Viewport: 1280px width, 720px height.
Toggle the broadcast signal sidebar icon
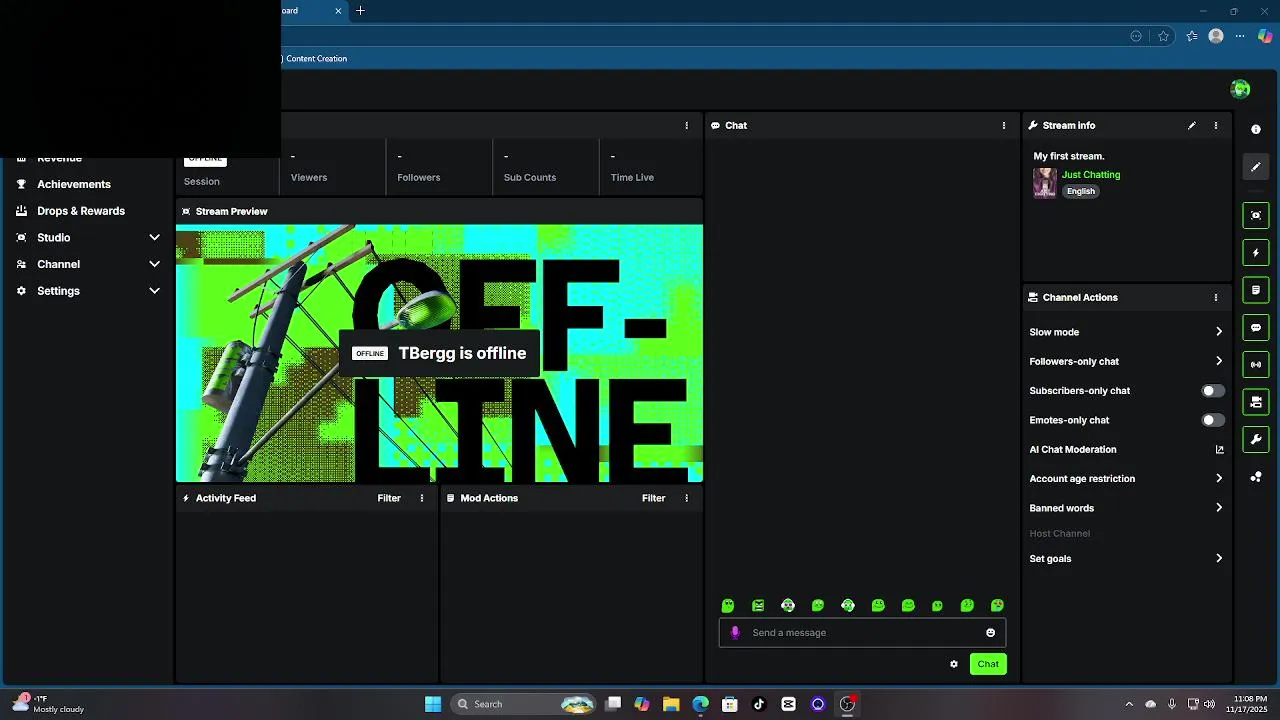point(1256,364)
